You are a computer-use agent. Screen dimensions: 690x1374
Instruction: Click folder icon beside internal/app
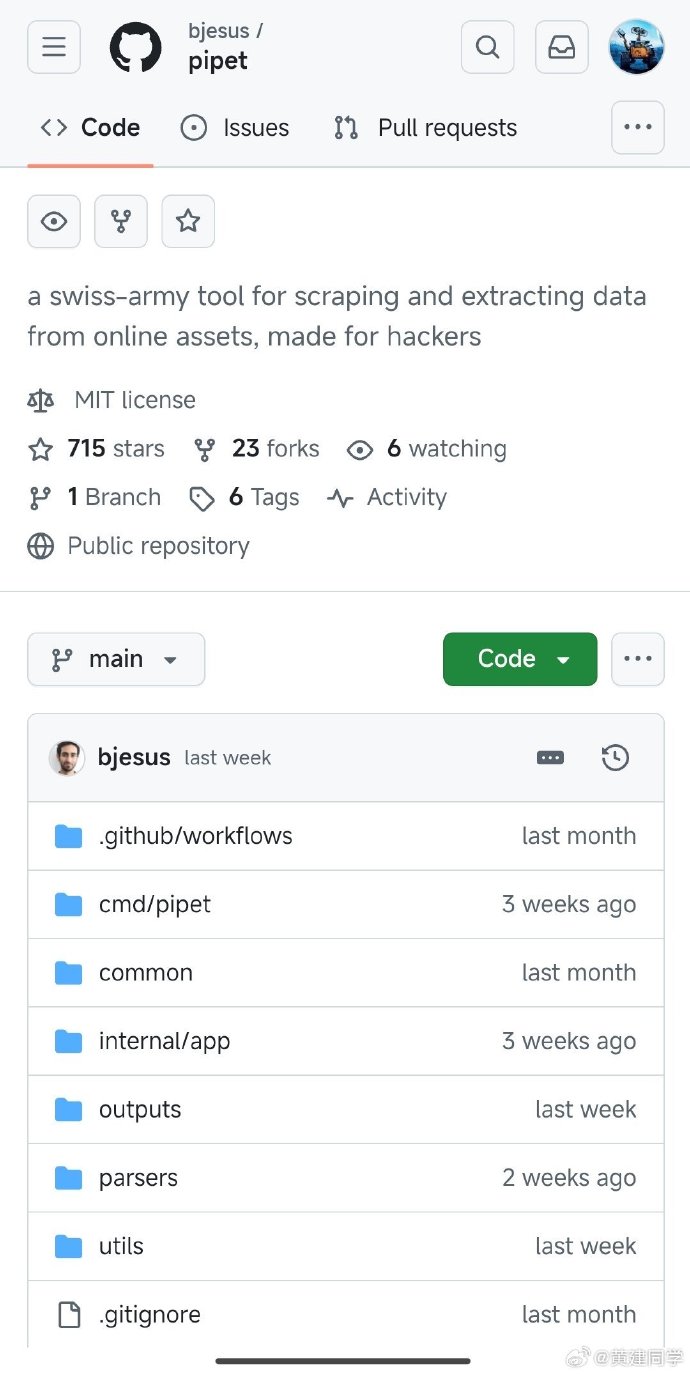pos(68,1041)
